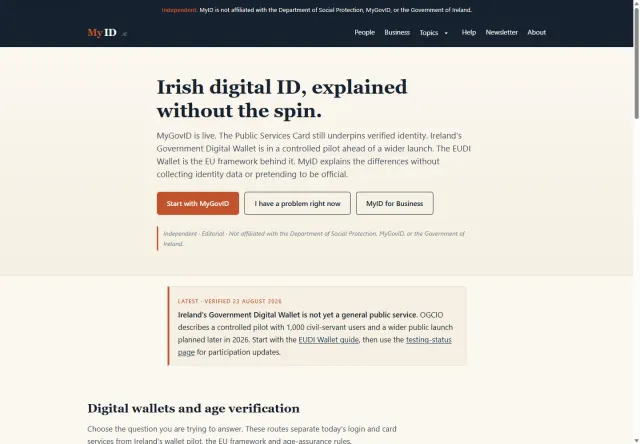
Task: Open the People nav item
Action: 364,32
